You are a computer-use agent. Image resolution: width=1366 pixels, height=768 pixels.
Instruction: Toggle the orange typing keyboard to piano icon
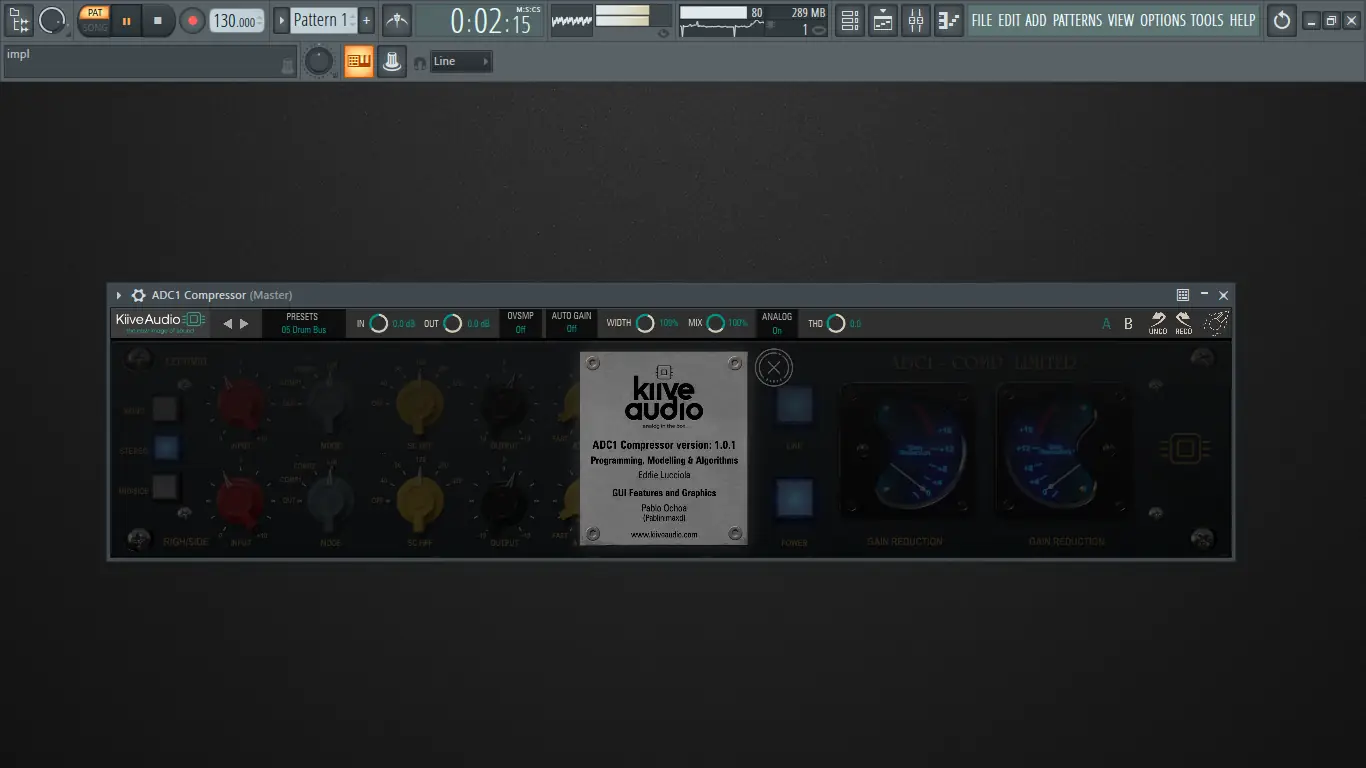coord(359,61)
